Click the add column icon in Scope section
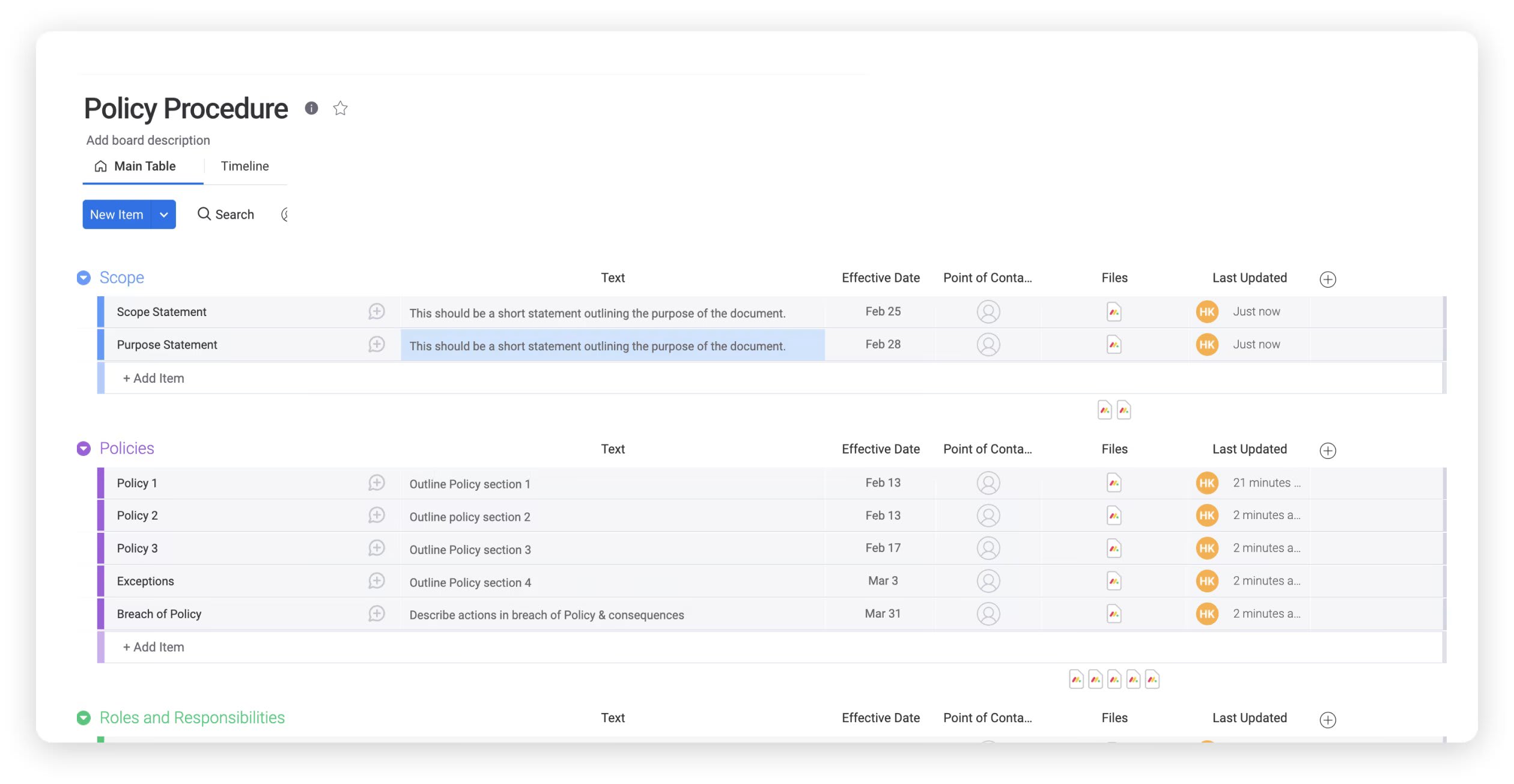 pyautogui.click(x=1328, y=279)
